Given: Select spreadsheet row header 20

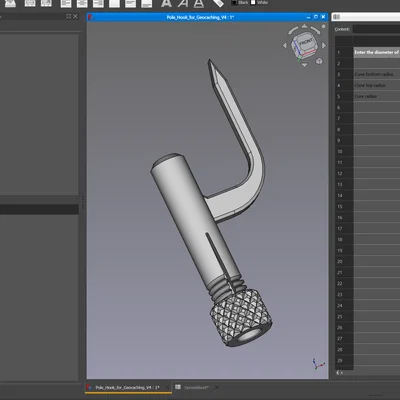Looking at the screenshot, I should (344, 261).
